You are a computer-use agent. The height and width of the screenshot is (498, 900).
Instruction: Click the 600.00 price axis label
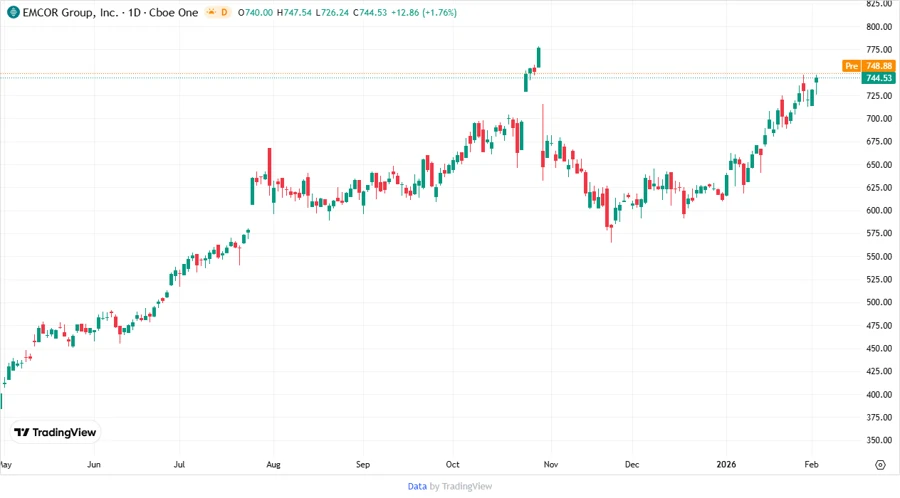click(879, 211)
